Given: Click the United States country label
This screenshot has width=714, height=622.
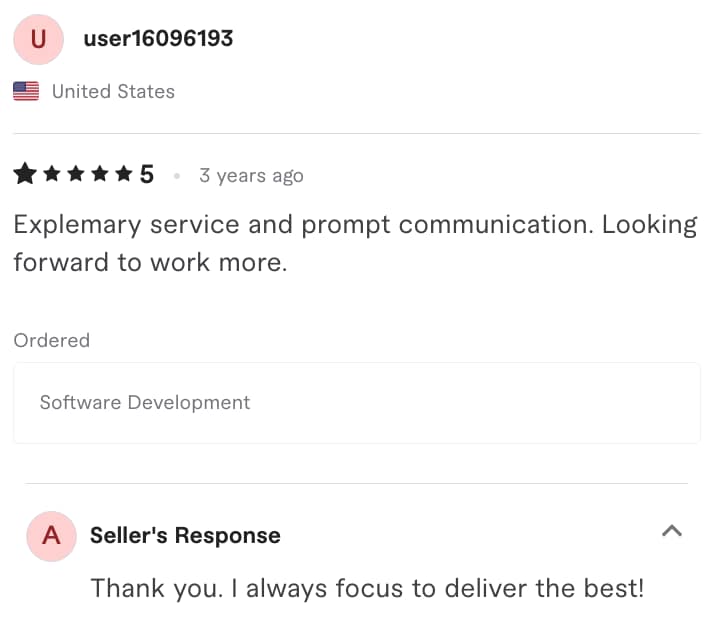Looking at the screenshot, I should 113,91.
